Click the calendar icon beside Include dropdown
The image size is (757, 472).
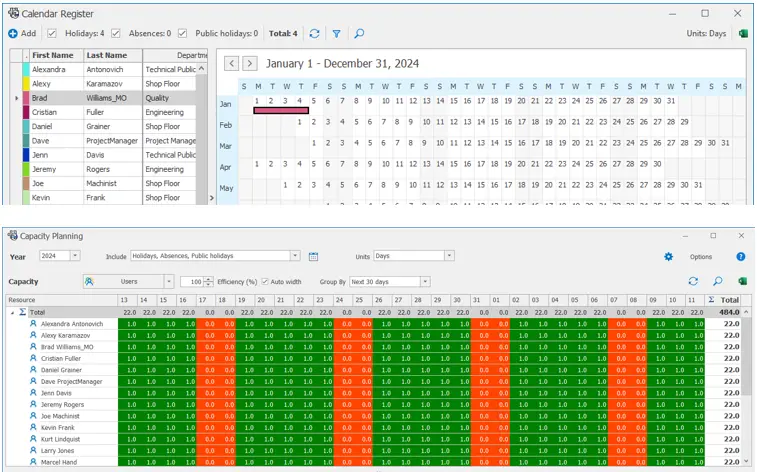[313, 256]
